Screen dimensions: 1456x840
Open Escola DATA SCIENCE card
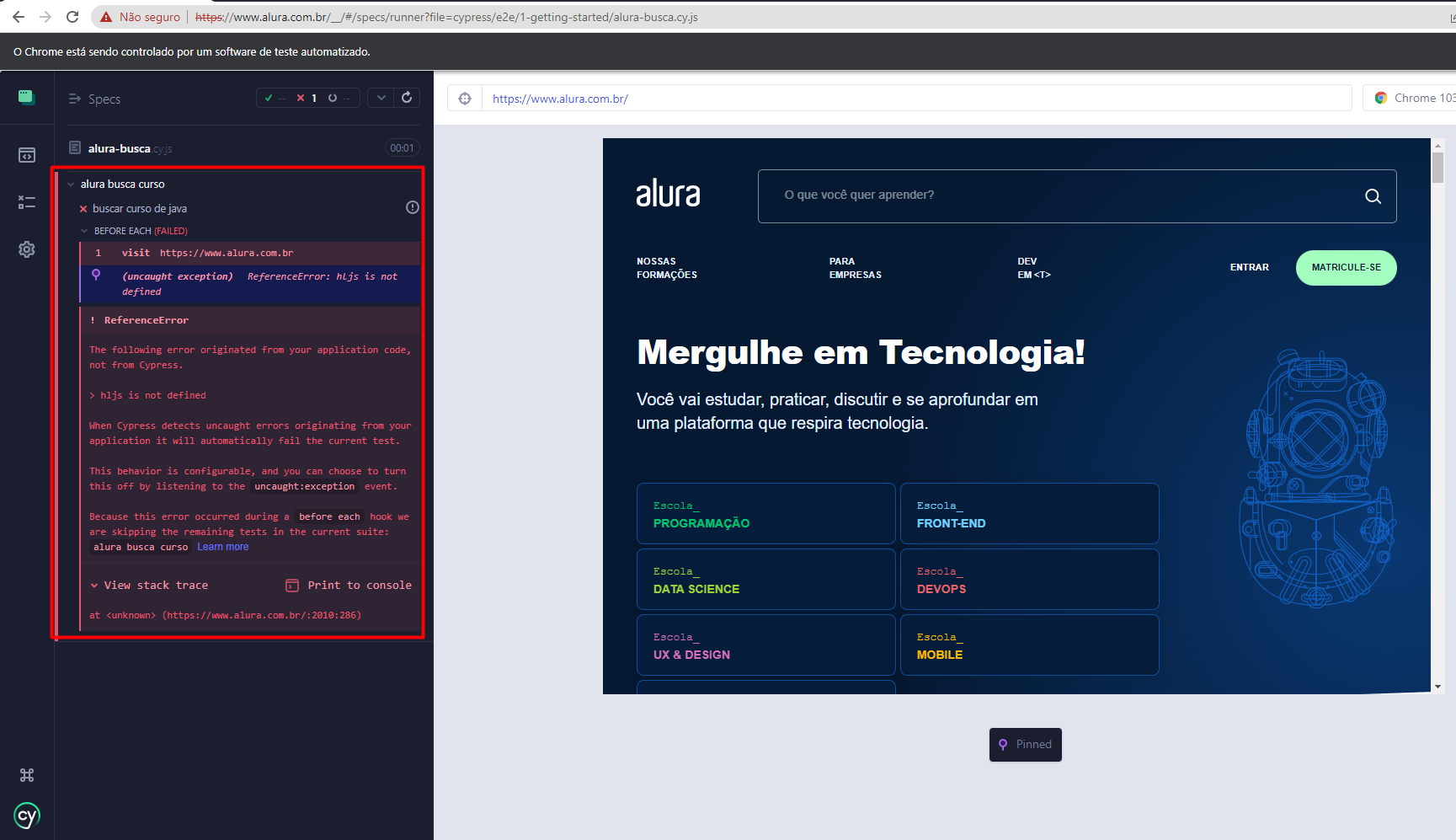[765, 579]
